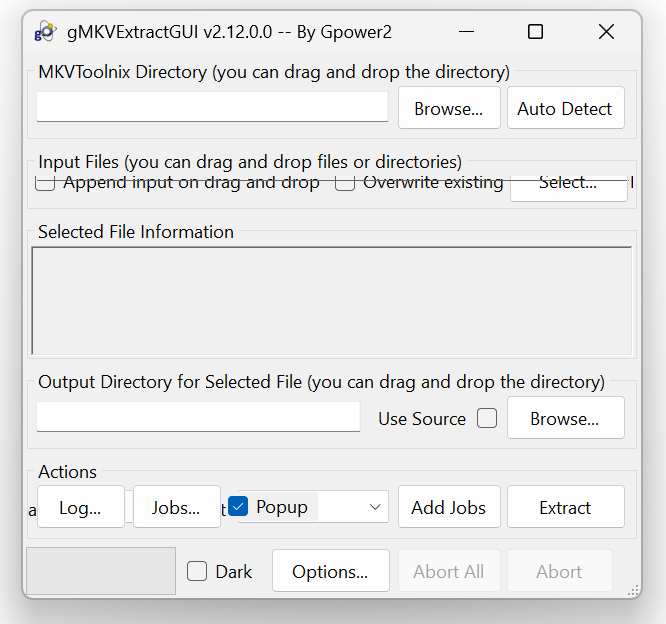This screenshot has width=666, height=624.
Task: Click the Abort All button
Action: click(449, 570)
